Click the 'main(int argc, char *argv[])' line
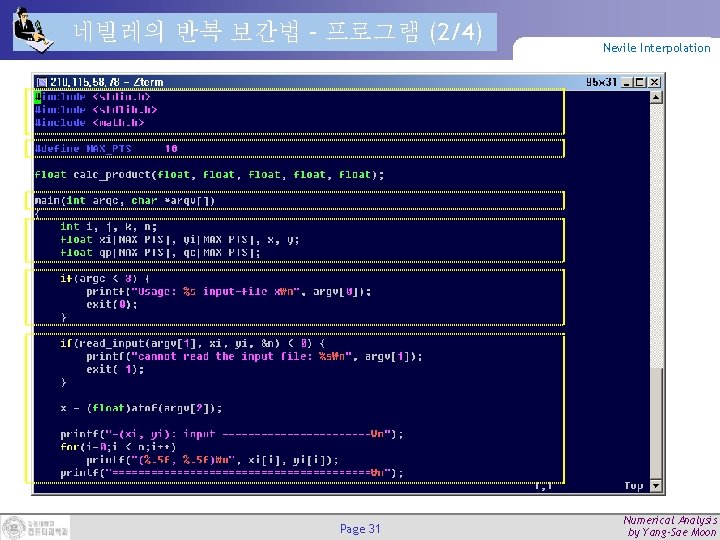The height and width of the screenshot is (540, 720). click(125, 201)
